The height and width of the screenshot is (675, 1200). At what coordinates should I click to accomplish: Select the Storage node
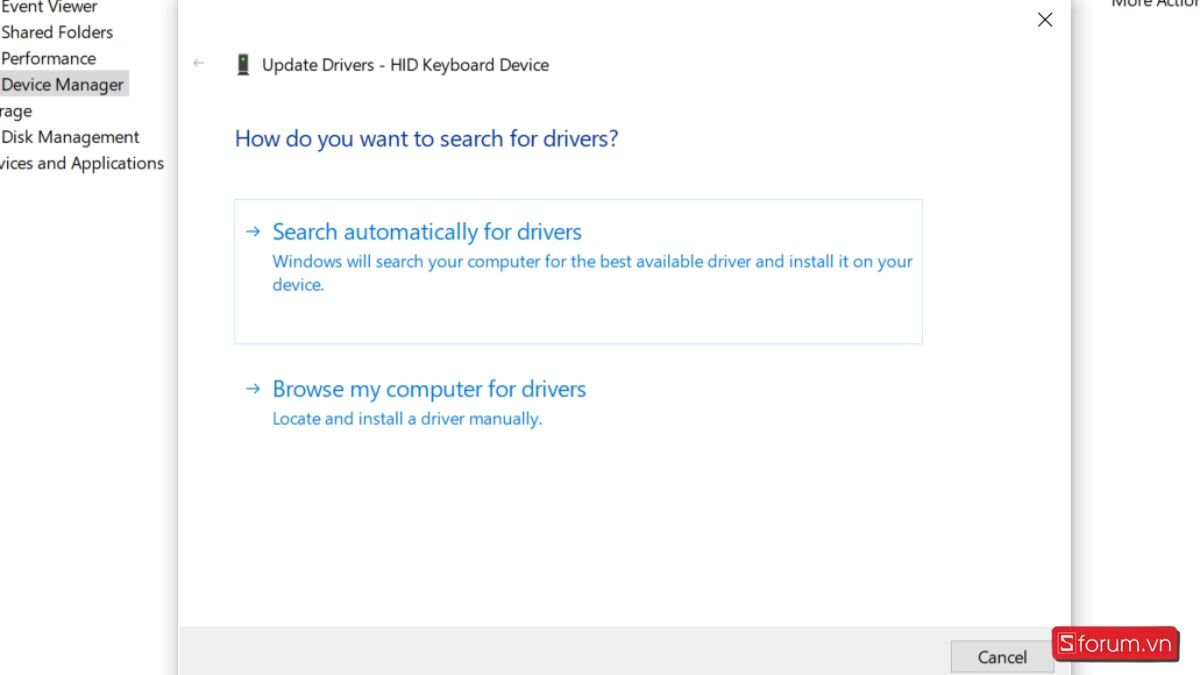tap(16, 110)
